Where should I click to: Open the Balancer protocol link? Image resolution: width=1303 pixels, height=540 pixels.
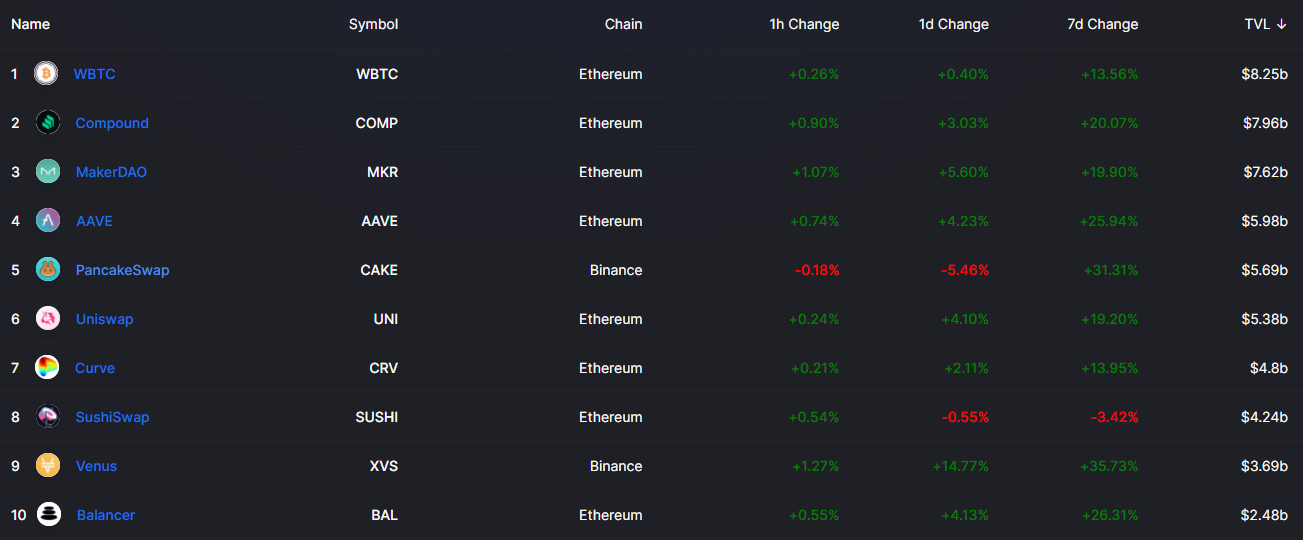[x=106, y=515]
